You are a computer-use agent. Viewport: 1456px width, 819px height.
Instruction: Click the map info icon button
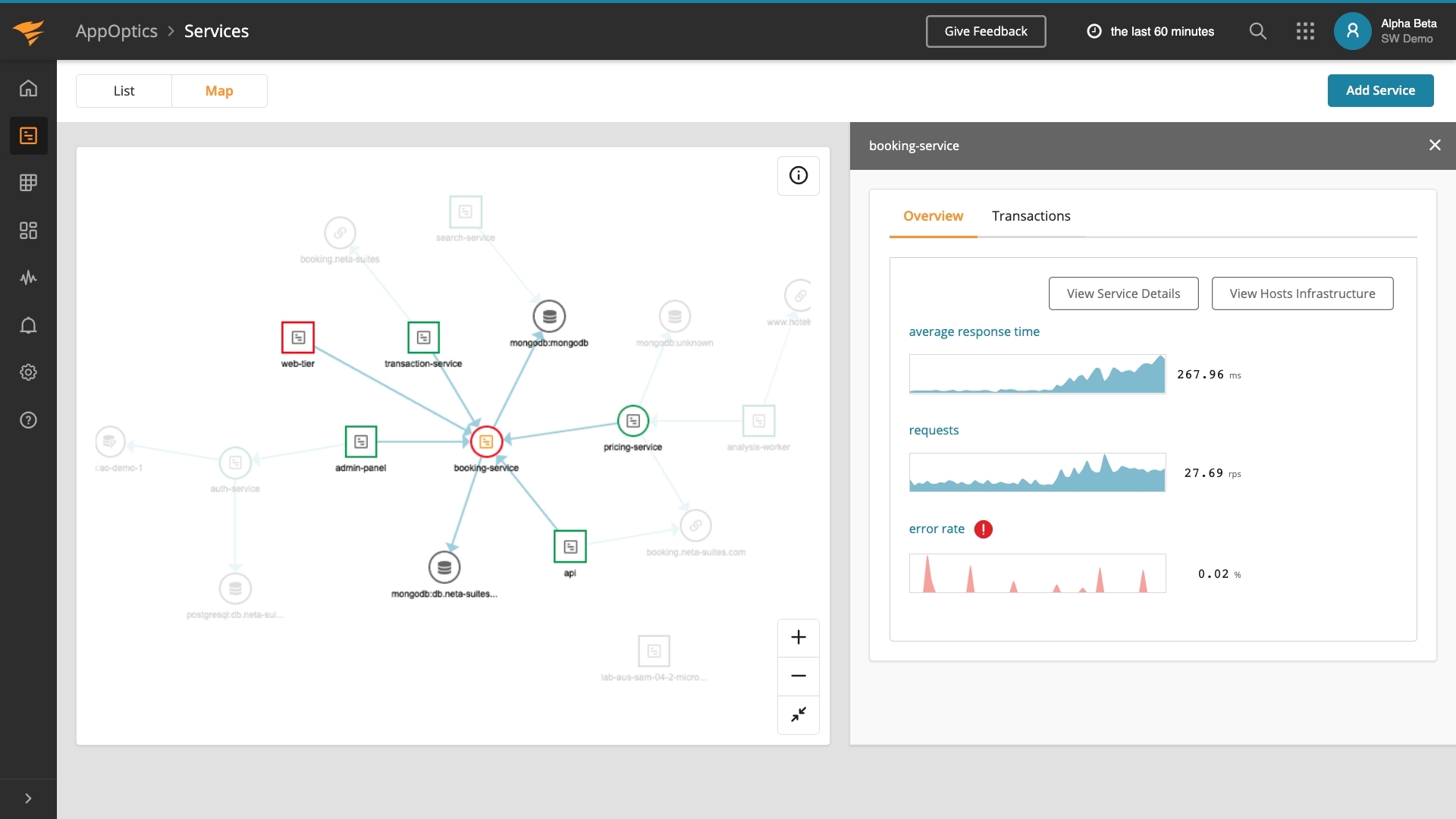[799, 176]
